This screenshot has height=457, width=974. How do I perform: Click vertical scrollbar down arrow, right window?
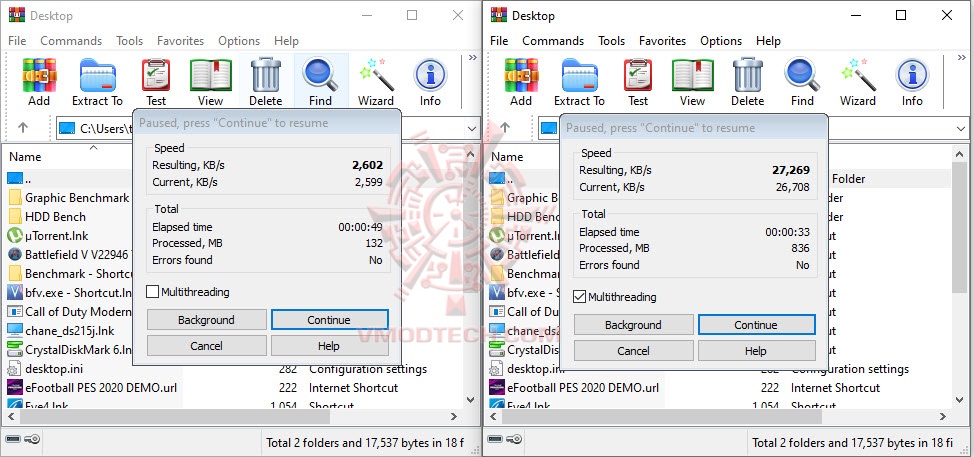[959, 399]
